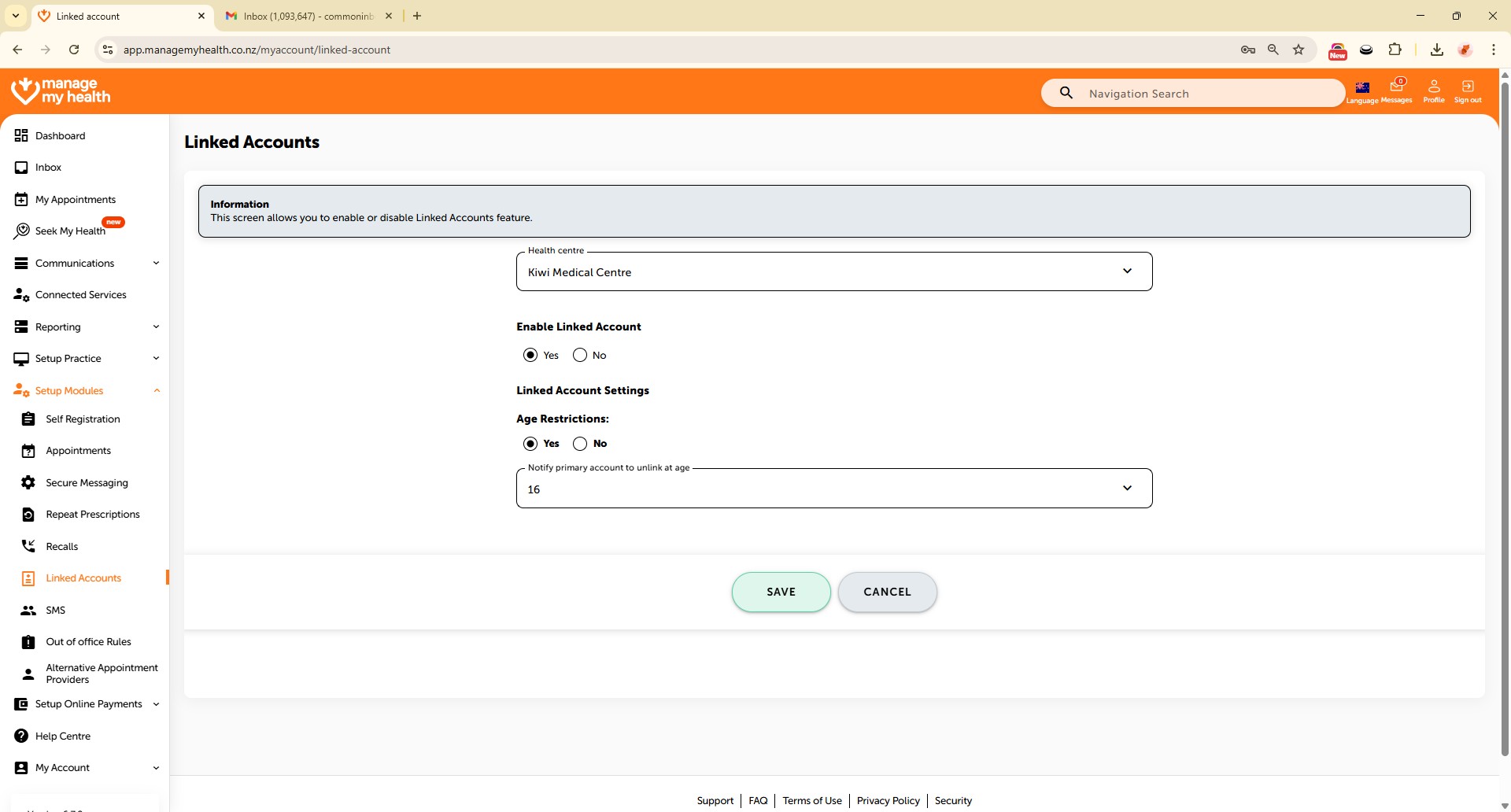1511x812 pixels.
Task: Open Secure Messaging gear icon
Action: (28, 482)
